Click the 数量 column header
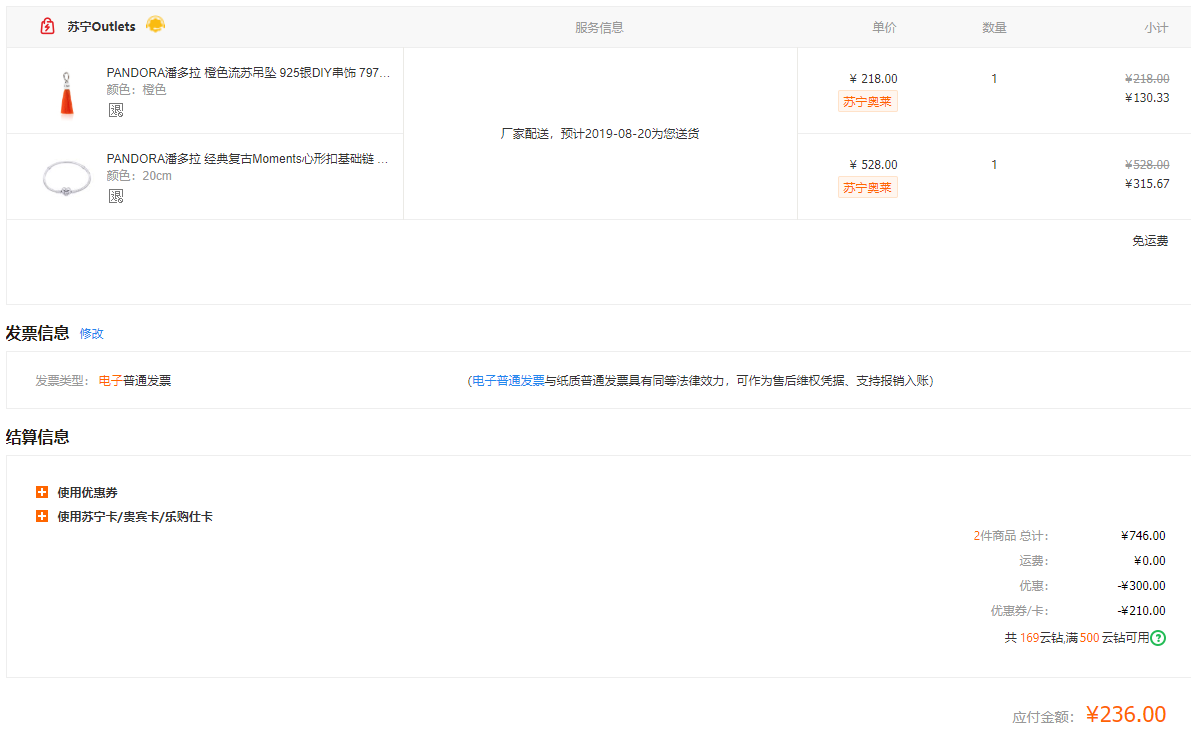1191x730 pixels. 994,27
